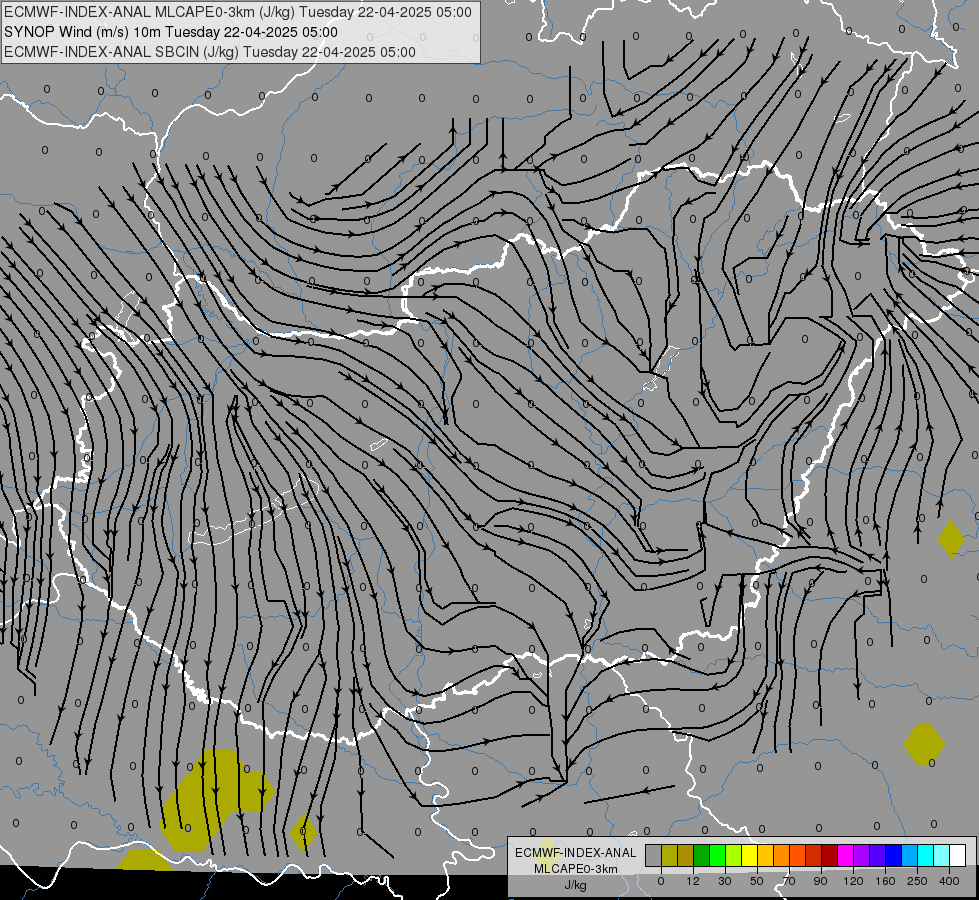The image size is (979, 900).
Task: Click the legend value label 160
Action: [x=885, y=881]
